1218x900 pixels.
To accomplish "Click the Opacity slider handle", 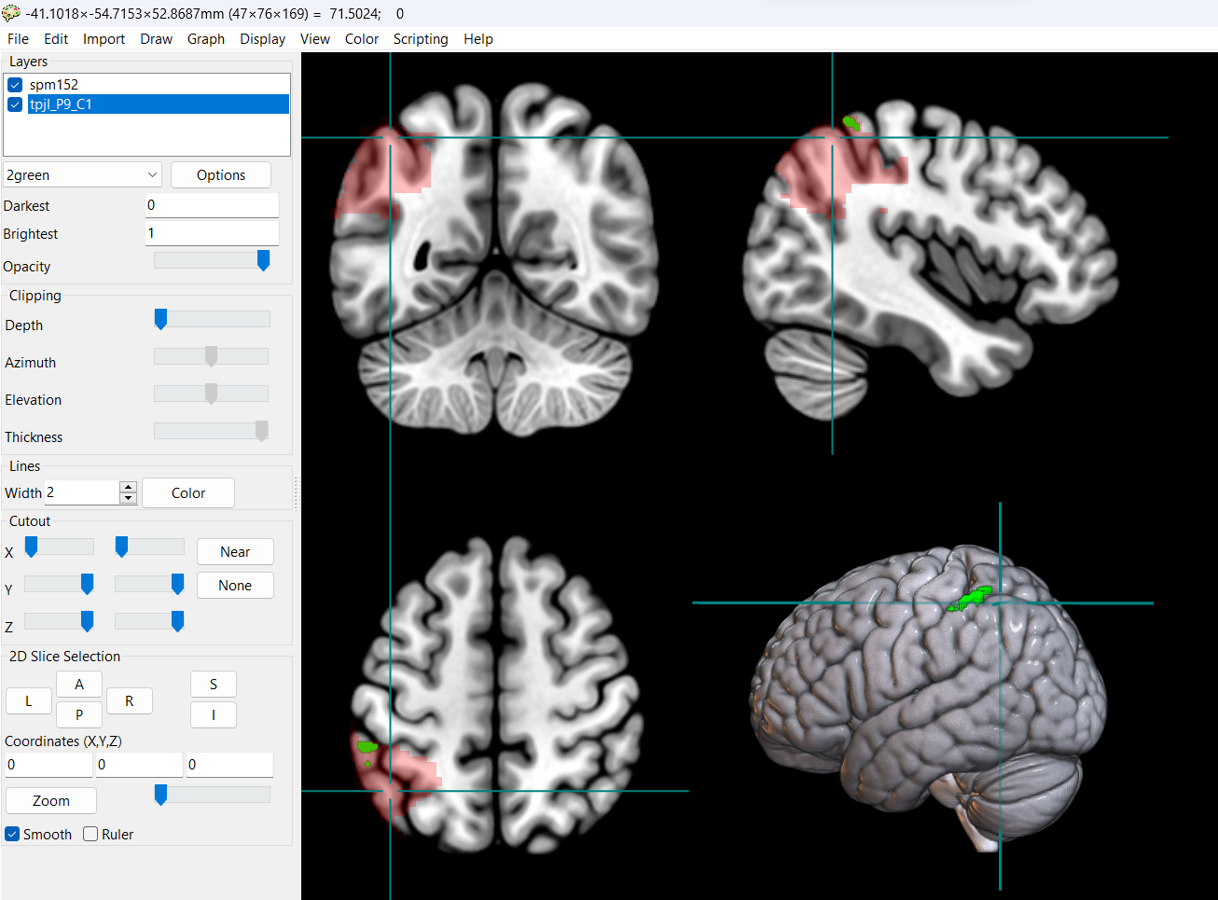I will tap(263, 261).
